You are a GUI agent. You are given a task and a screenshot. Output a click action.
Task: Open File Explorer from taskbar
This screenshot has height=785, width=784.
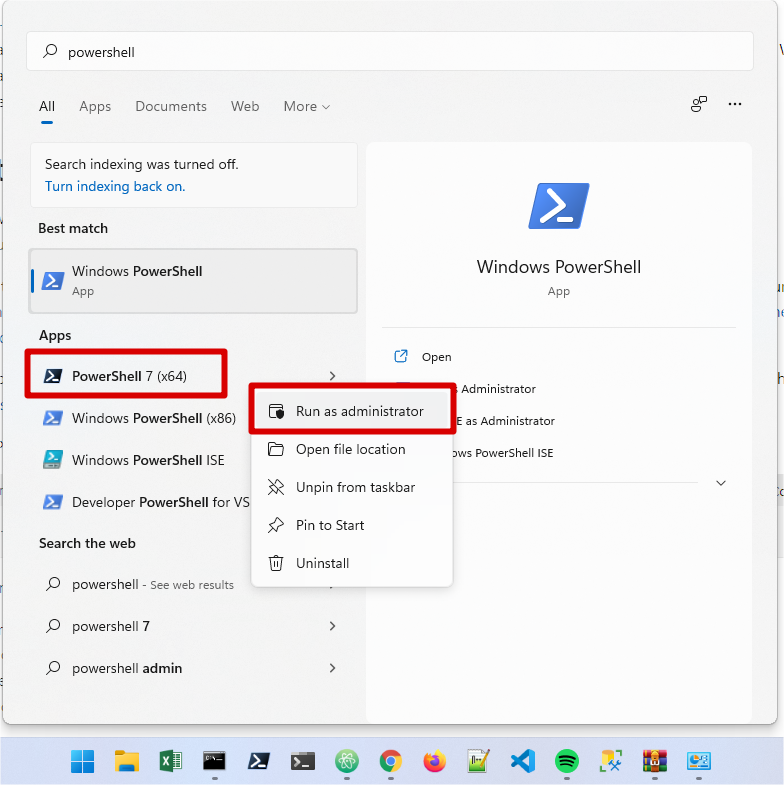(x=127, y=761)
